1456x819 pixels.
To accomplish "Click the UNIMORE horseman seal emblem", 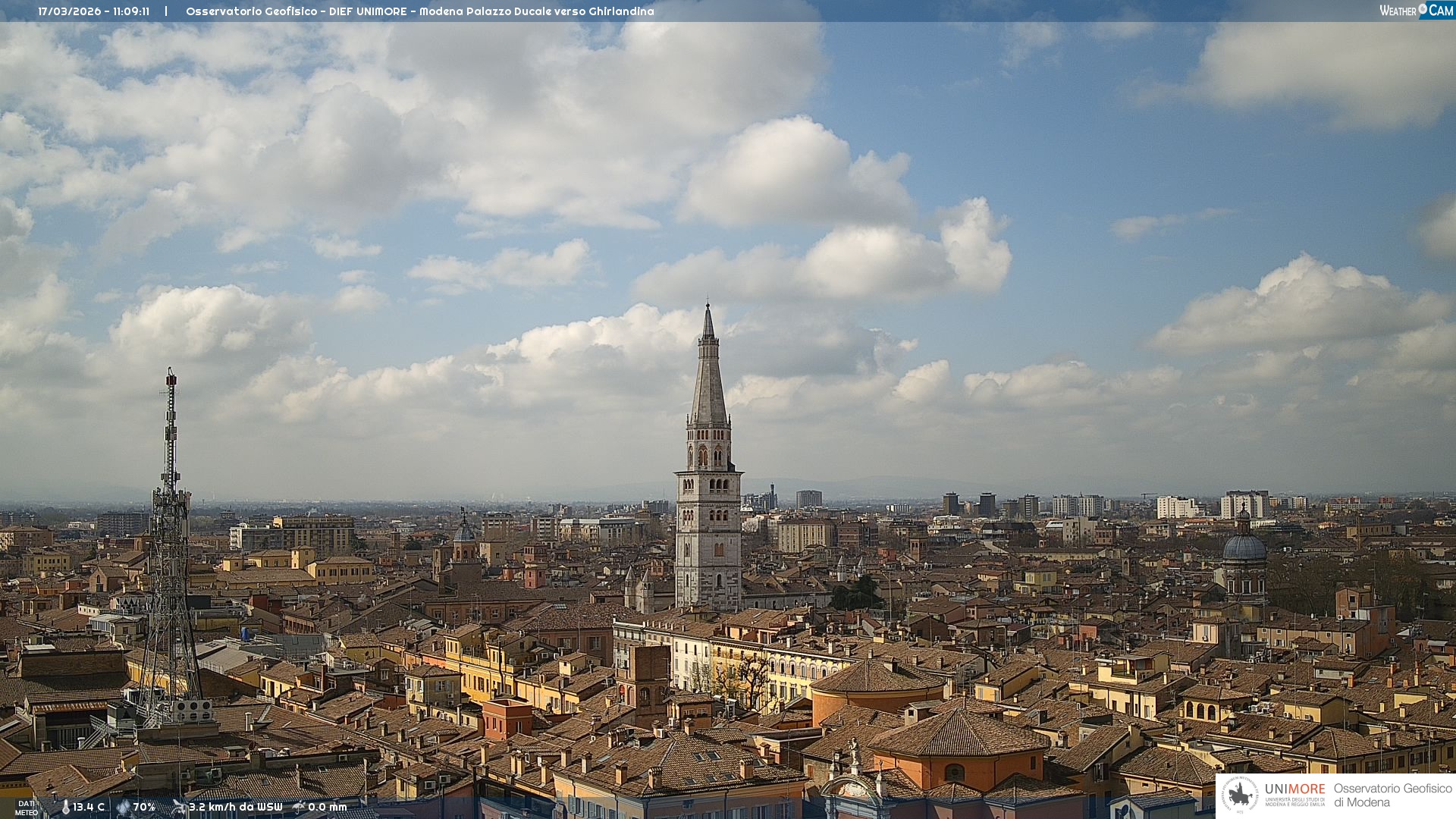I will (1240, 795).
